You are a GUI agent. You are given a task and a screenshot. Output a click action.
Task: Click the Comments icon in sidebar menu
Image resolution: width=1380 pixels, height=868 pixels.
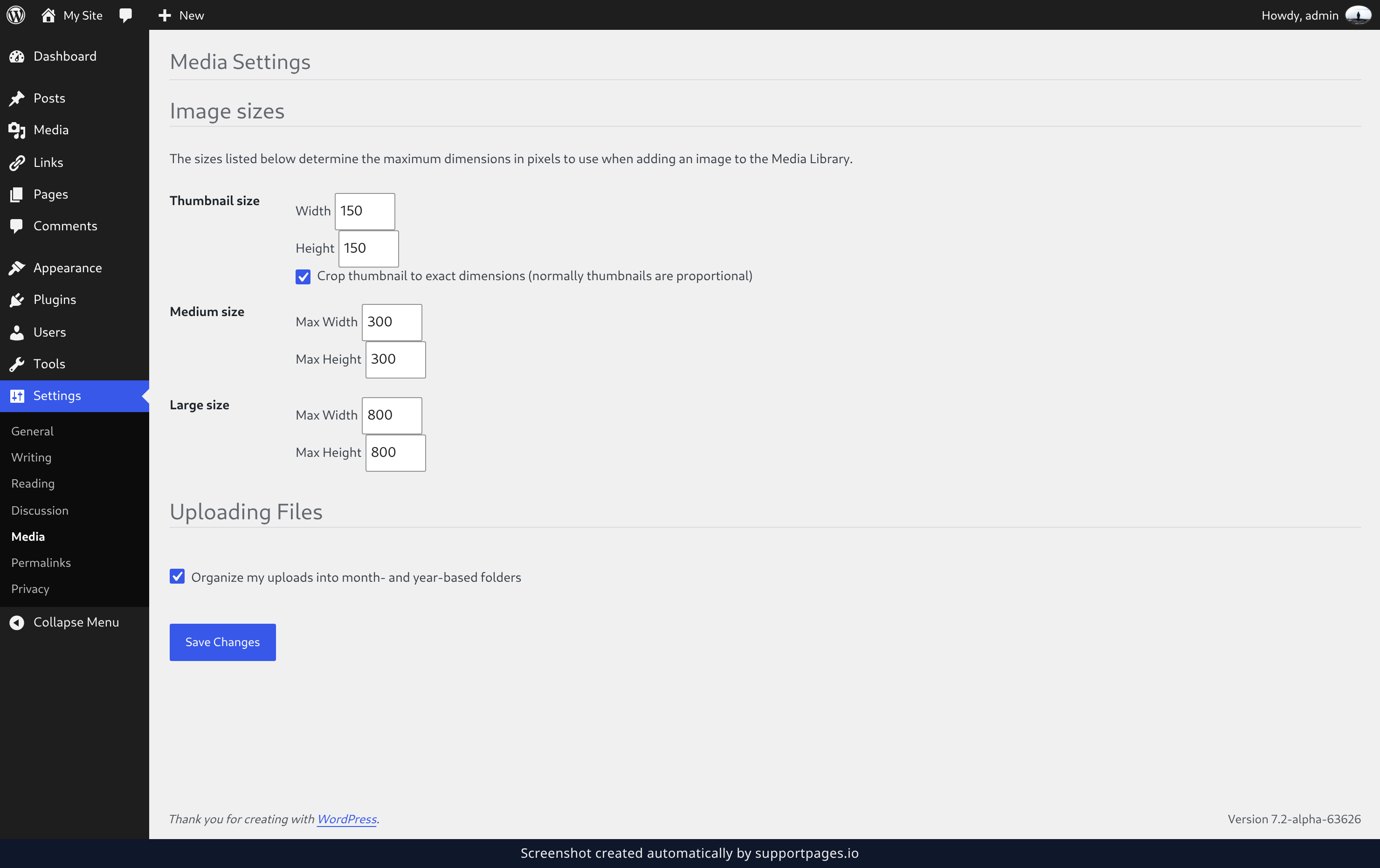(x=17, y=226)
